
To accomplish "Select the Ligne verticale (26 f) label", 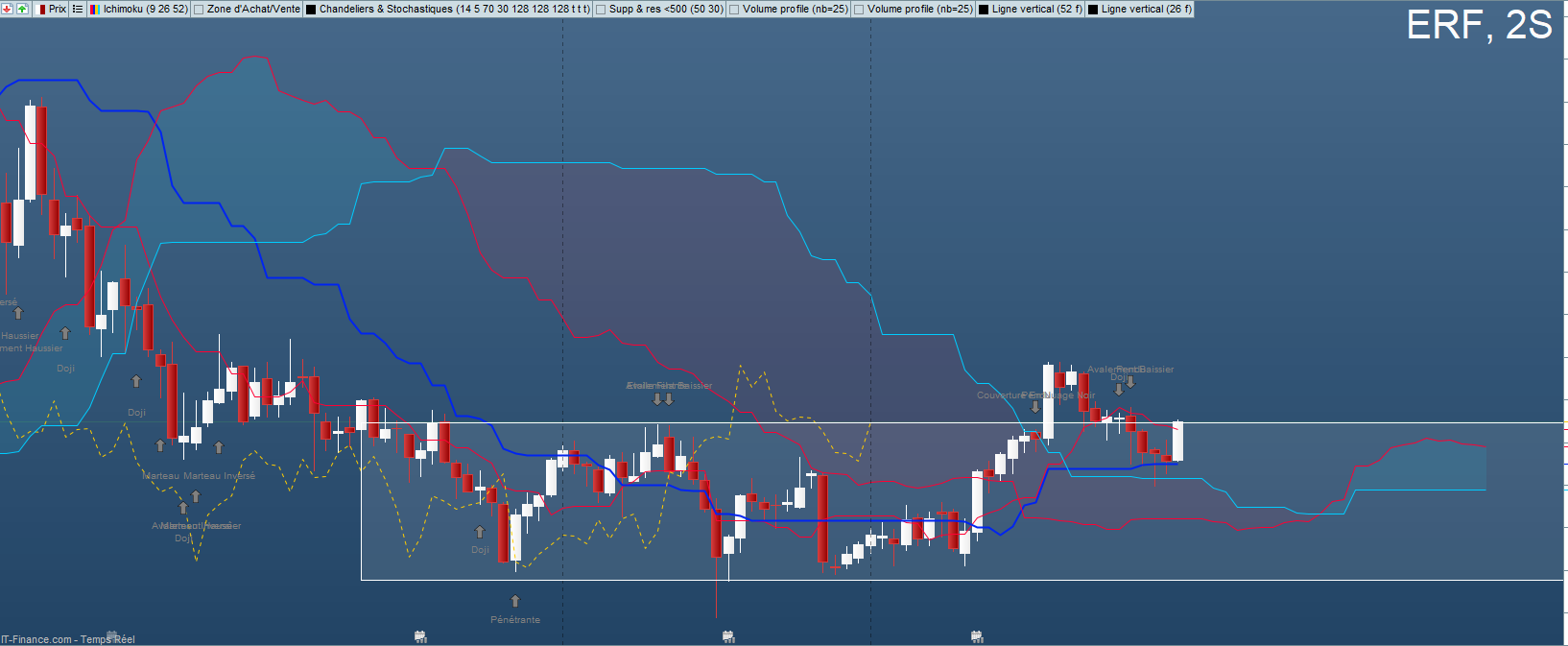I will (x=1146, y=9).
